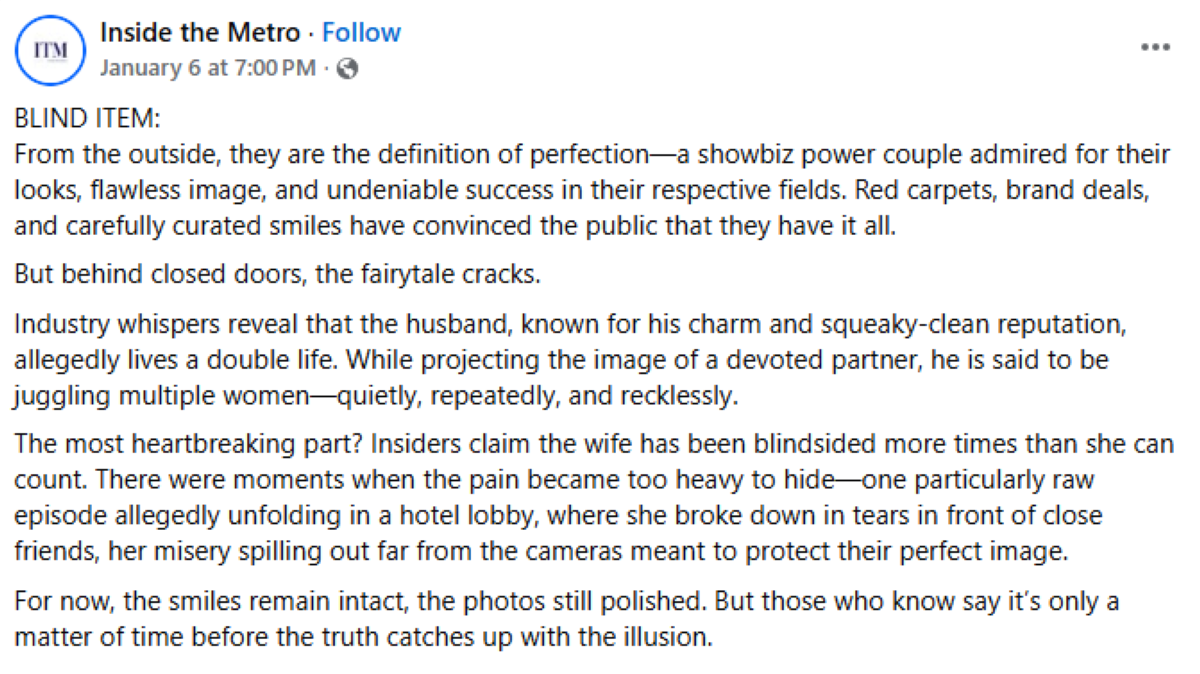Click the phrase 'showbiz power couple'
The height and width of the screenshot is (674, 1200).
point(798,155)
